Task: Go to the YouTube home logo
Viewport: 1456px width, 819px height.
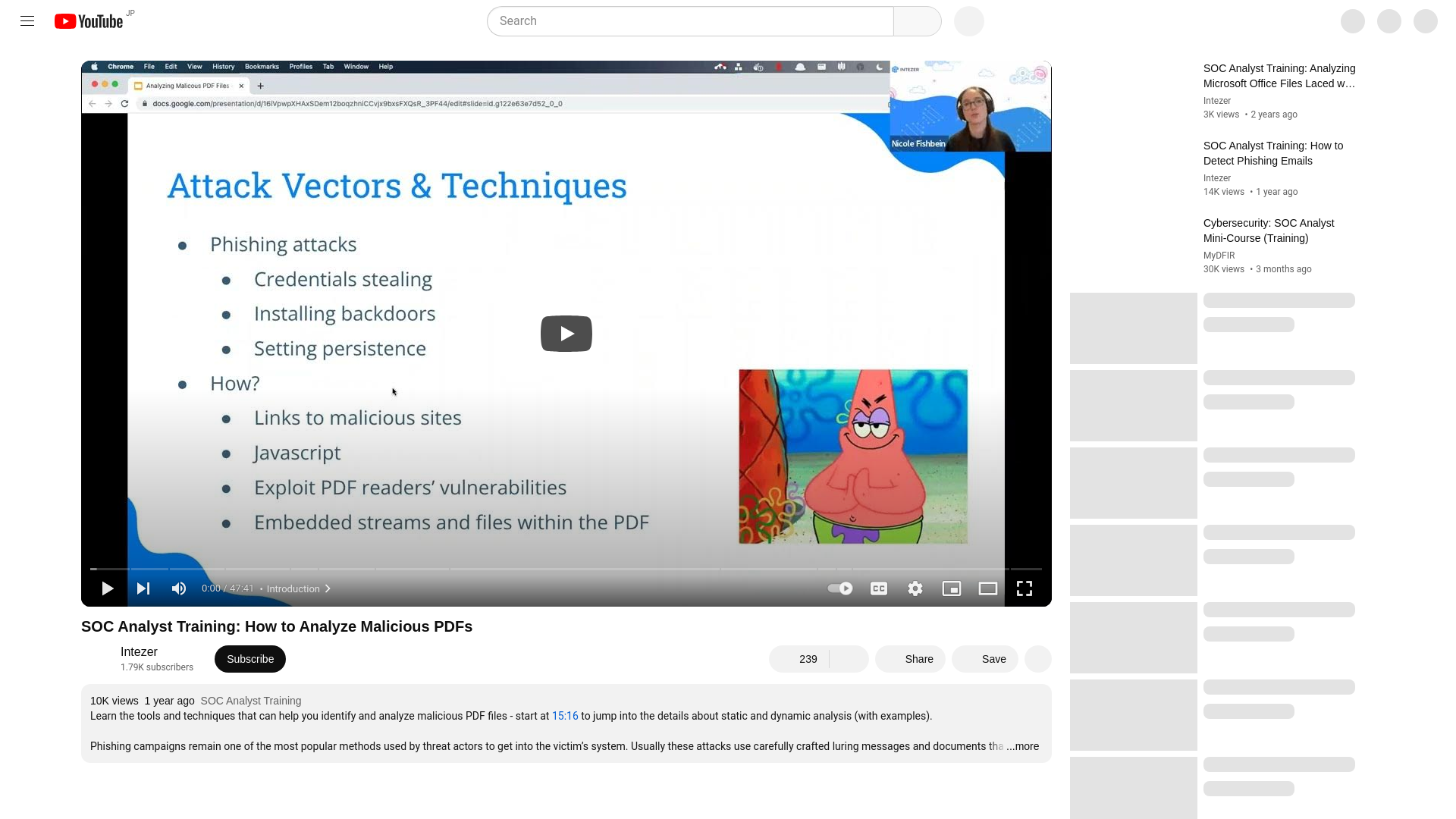Action: 89,21
